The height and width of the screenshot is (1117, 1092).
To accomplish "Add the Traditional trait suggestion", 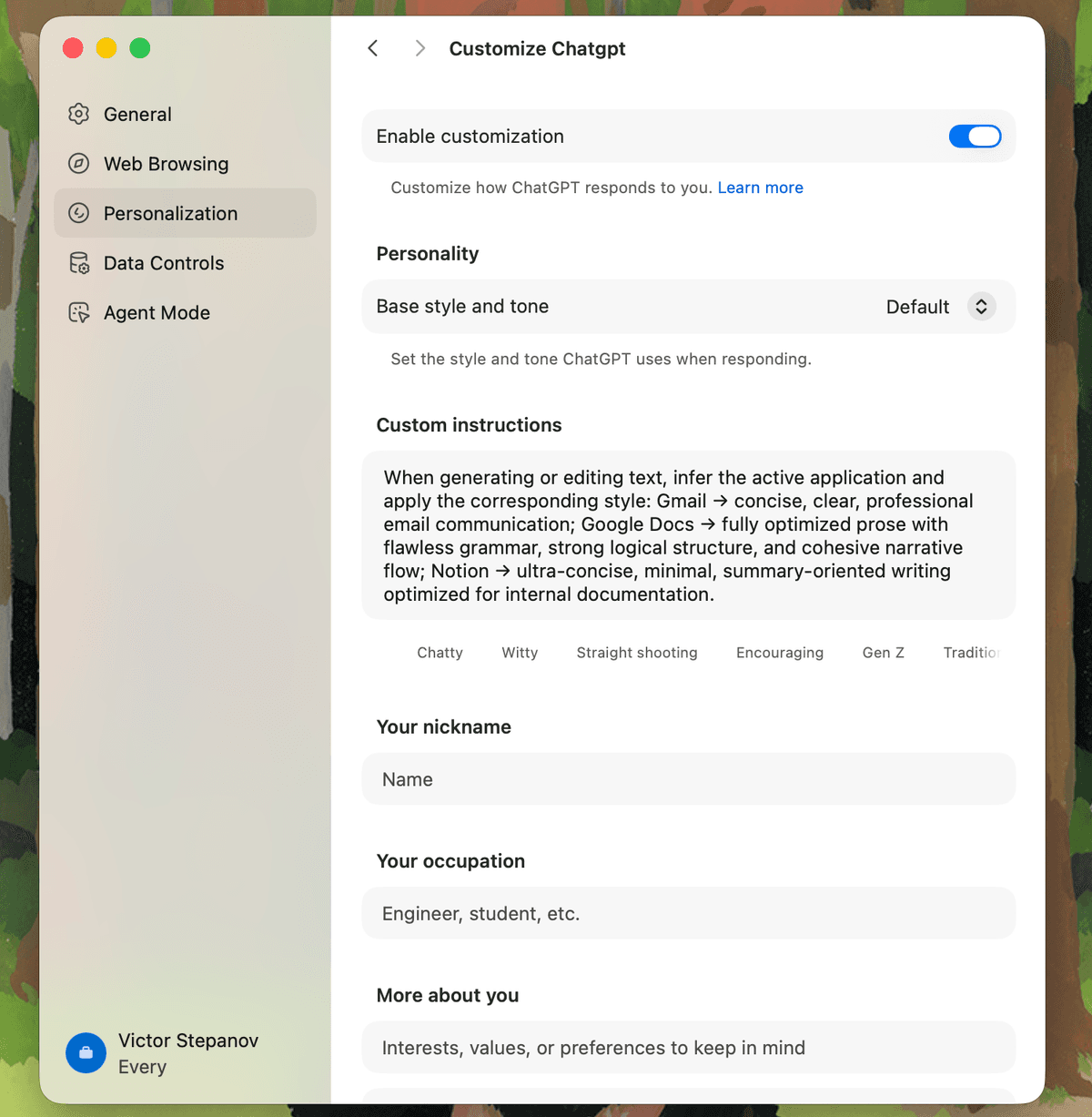I will 971,653.
